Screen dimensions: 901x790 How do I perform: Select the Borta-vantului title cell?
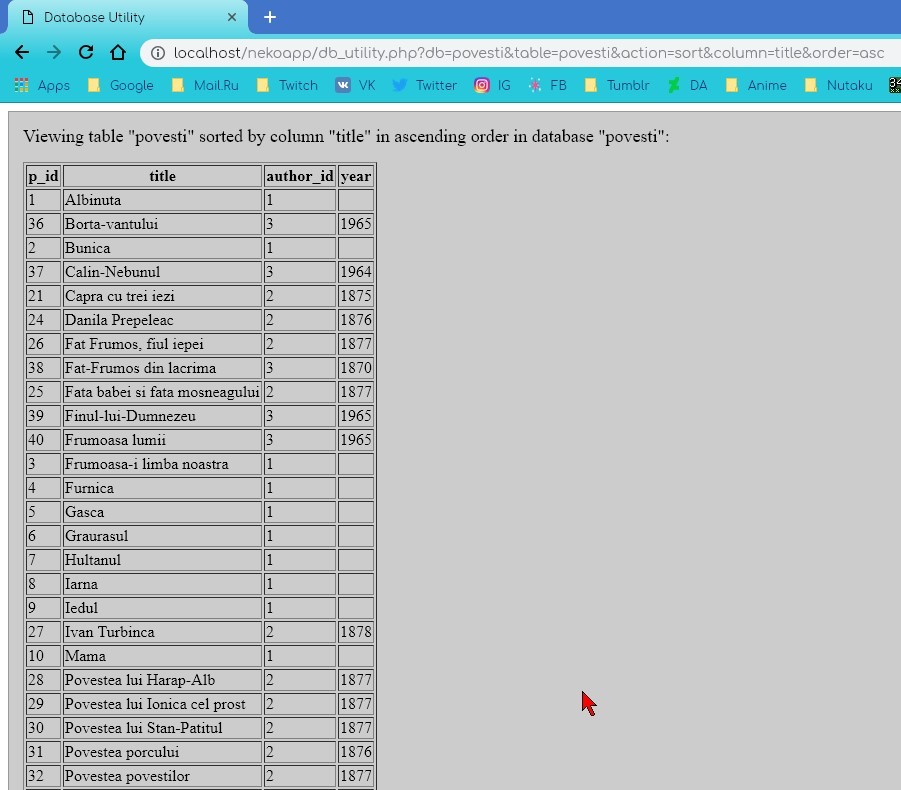click(162, 224)
